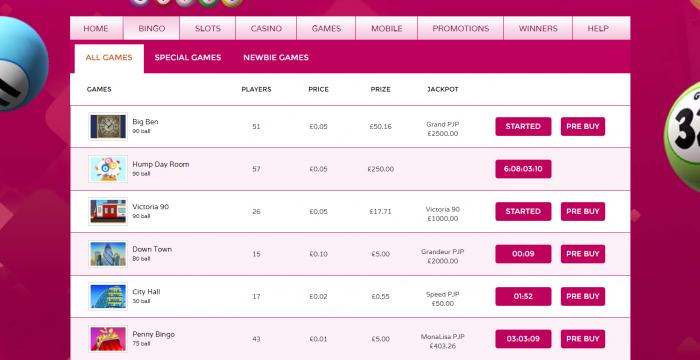The width and height of the screenshot is (700, 360).
Task: Click the PLAYERS column header
Action: point(256,89)
